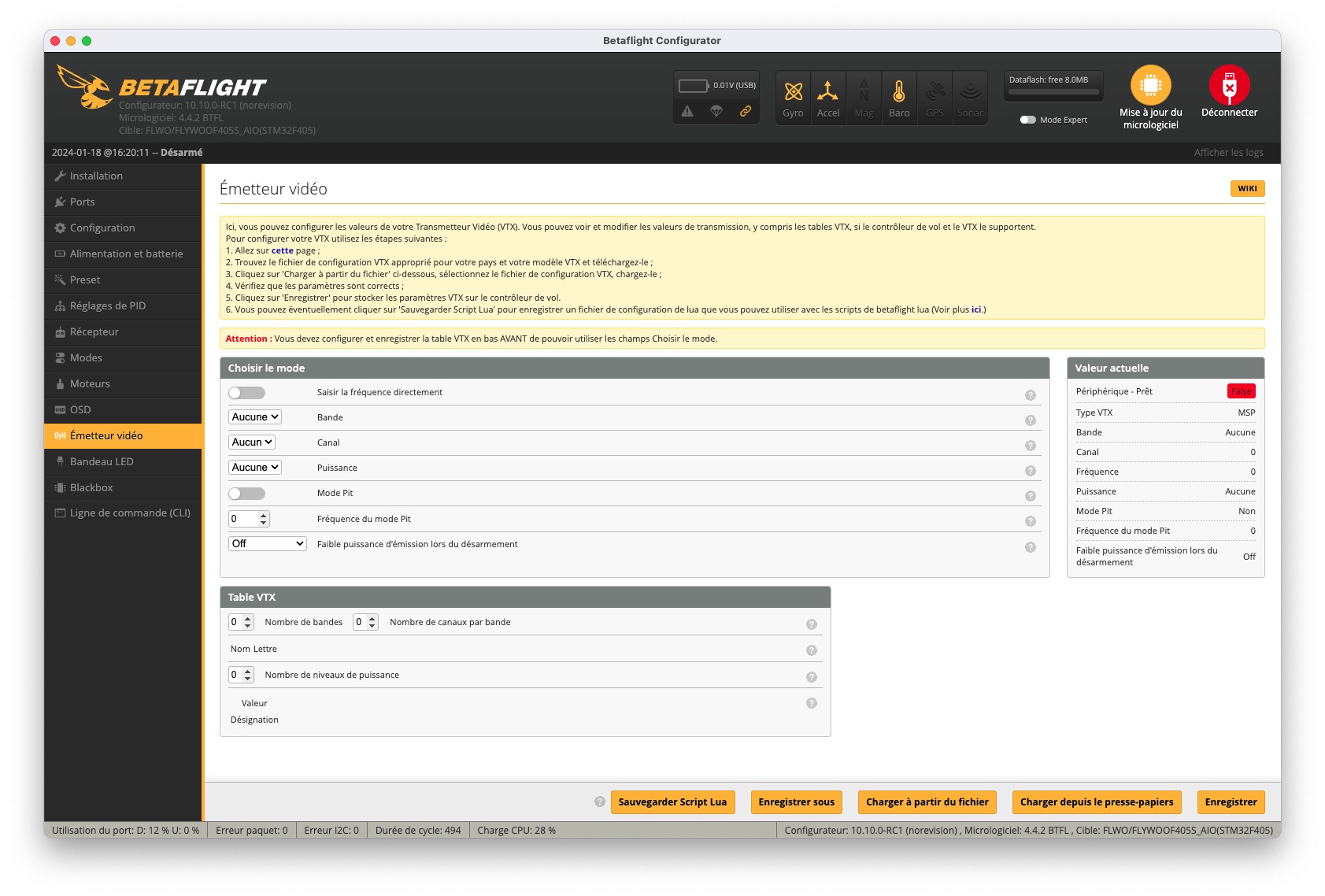The image size is (1325, 896).
Task: Click the GPS sensor icon
Action: coord(935,91)
